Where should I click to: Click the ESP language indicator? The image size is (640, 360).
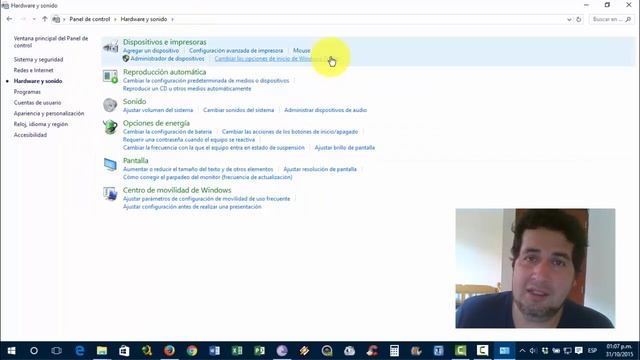tap(592, 351)
